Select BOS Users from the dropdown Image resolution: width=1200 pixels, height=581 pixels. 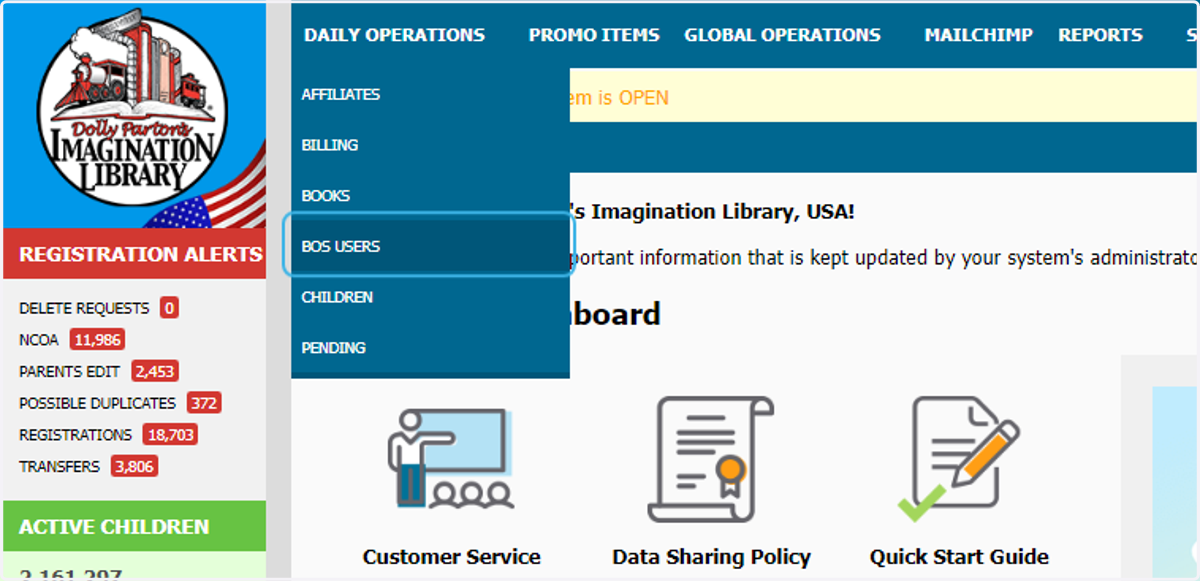tap(430, 246)
